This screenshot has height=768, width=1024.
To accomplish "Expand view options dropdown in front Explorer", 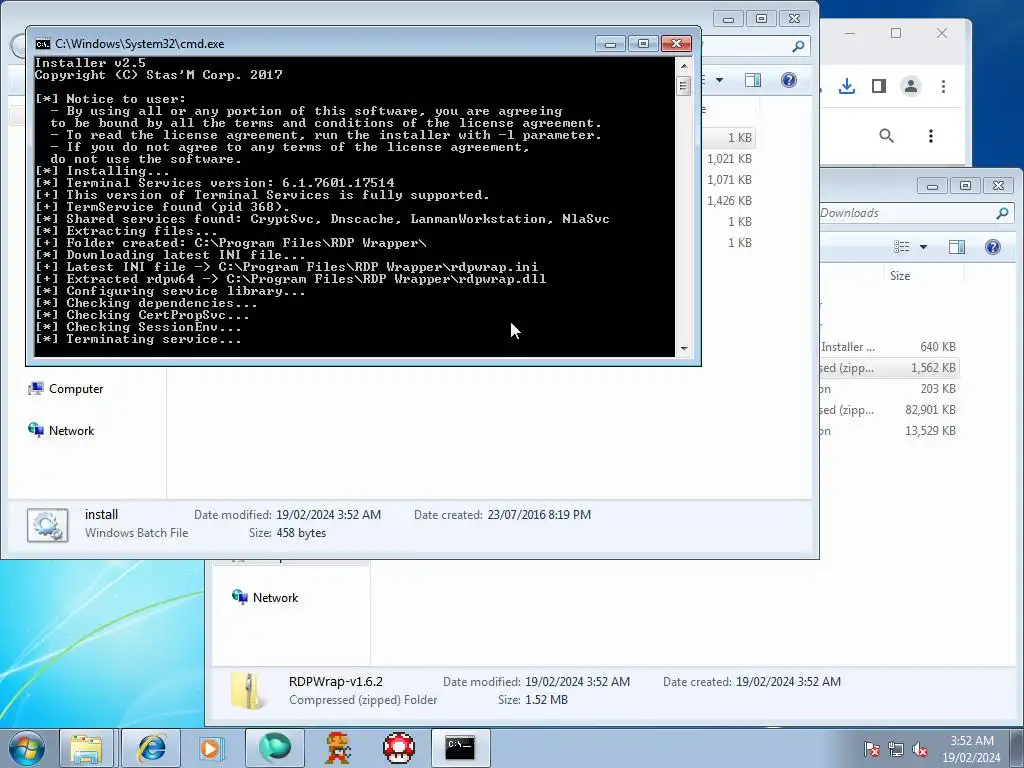I will pos(719,80).
